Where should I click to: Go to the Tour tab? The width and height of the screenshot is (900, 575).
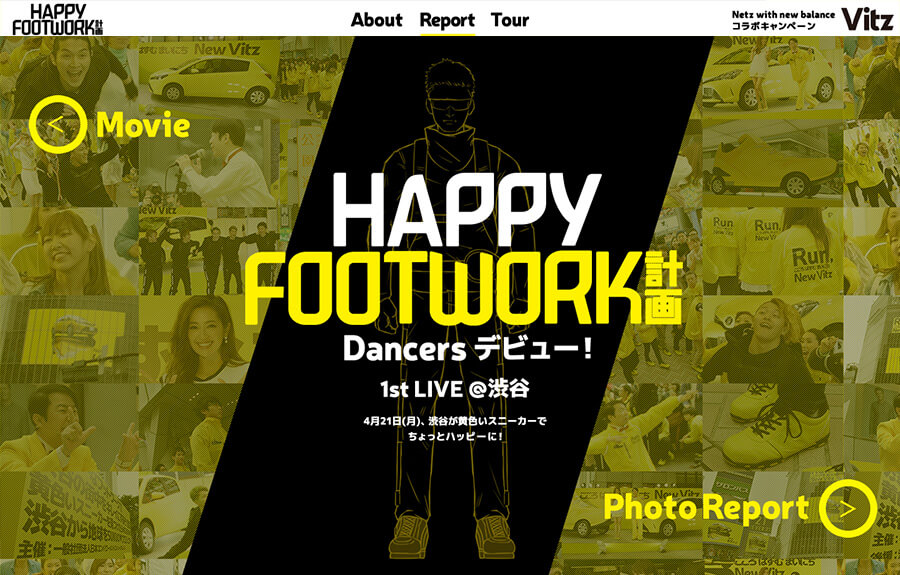(x=510, y=20)
